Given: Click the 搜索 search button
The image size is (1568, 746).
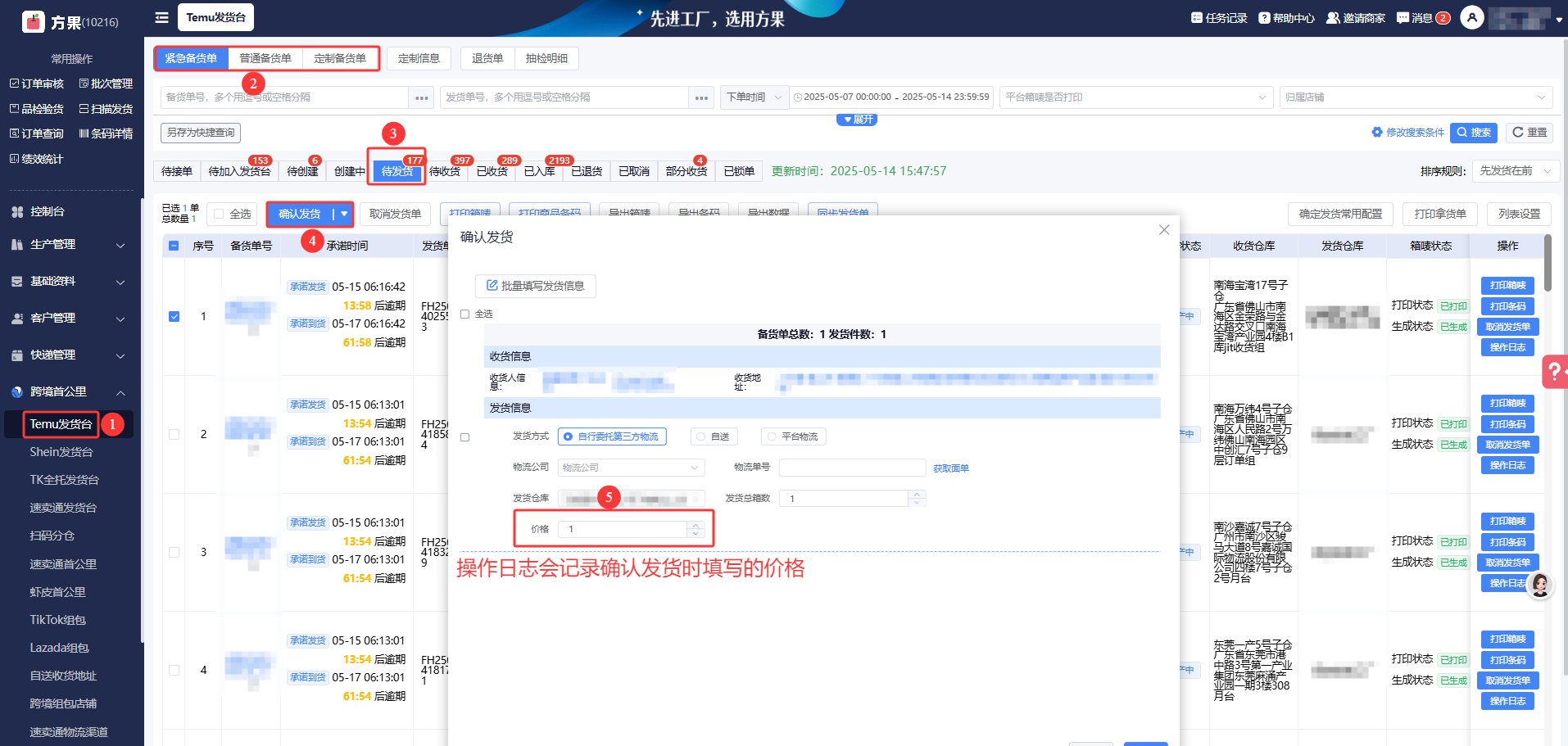Looking at the screenshot, I should (1474, 133).
